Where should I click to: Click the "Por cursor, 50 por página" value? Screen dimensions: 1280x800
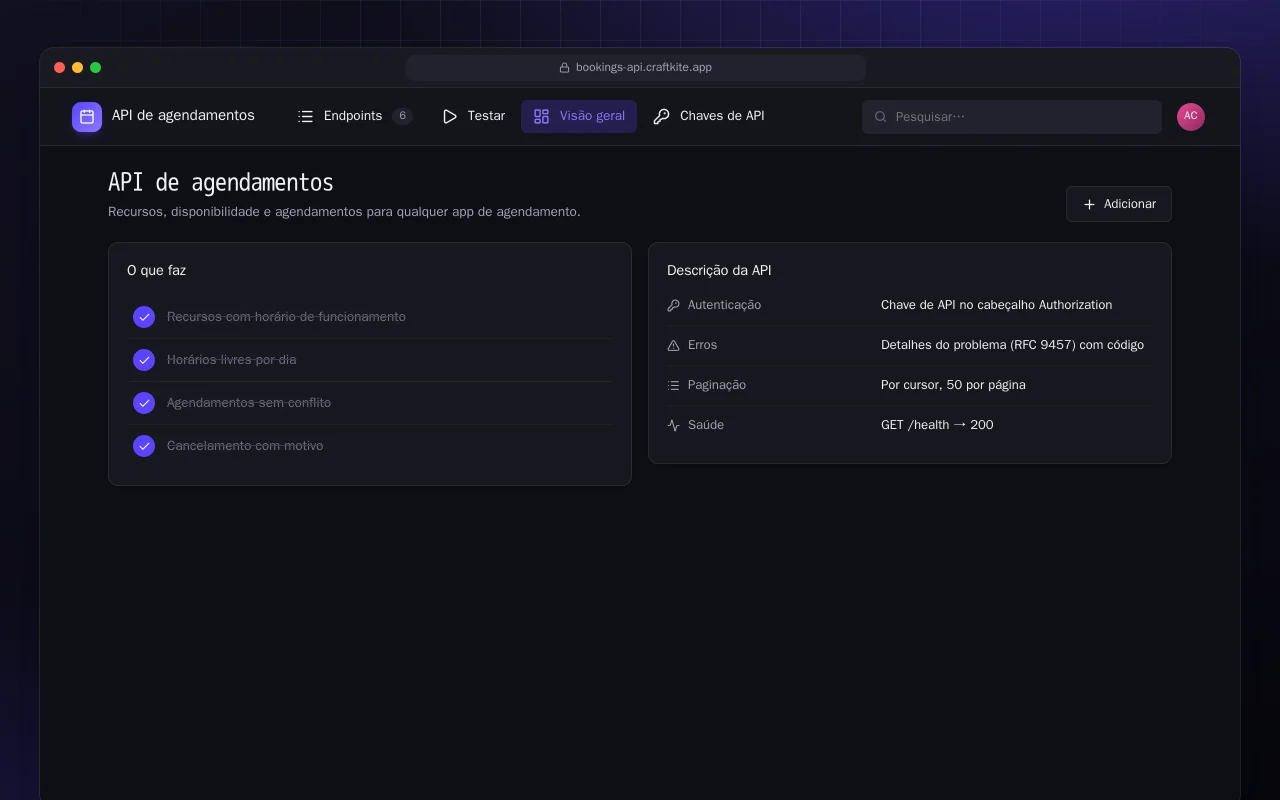click(x=953, y=385)
